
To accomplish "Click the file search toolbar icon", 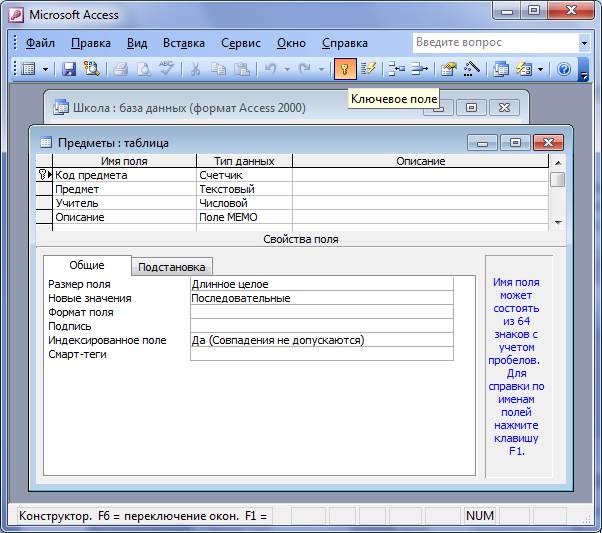I will coord(91,69).
